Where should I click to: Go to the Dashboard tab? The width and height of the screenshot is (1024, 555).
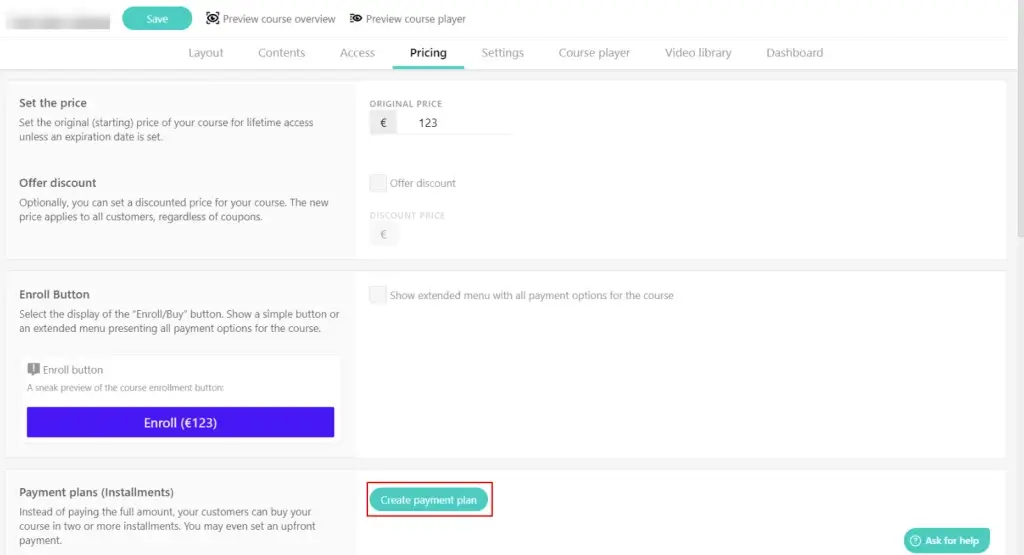pyautogui.click(x=795, y=53)
